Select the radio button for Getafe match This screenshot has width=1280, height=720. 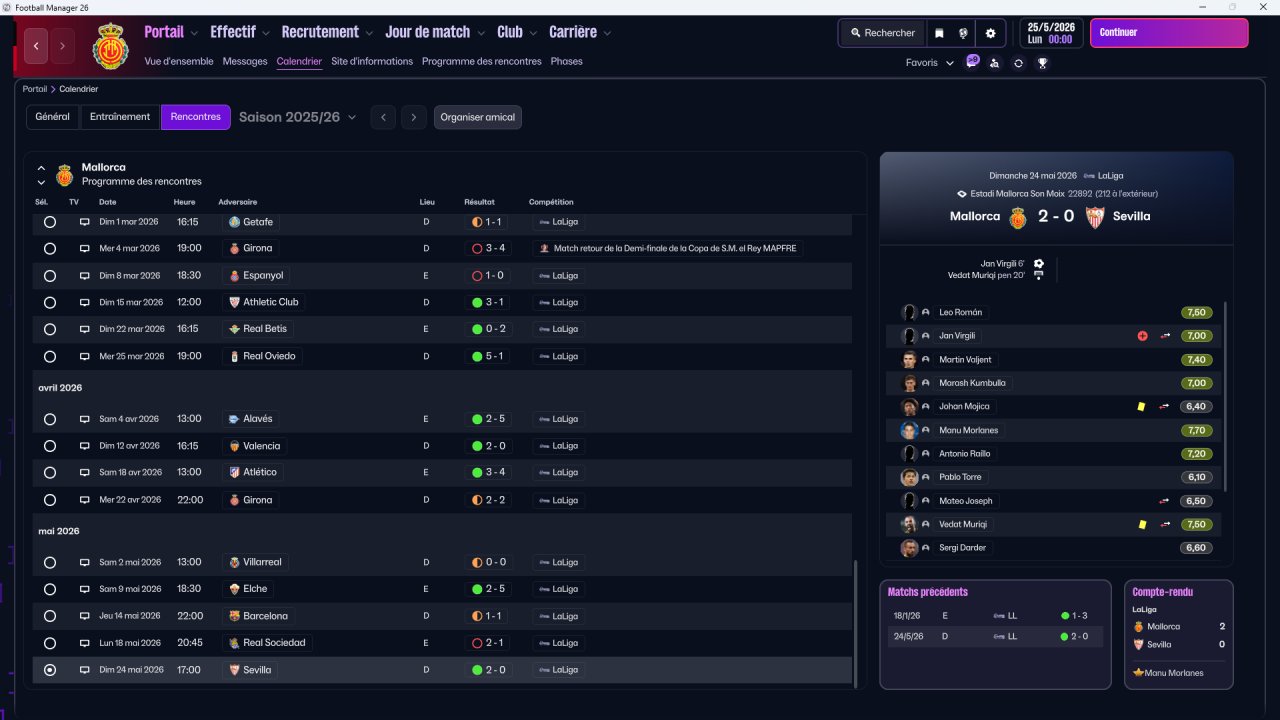coord(50,222)
